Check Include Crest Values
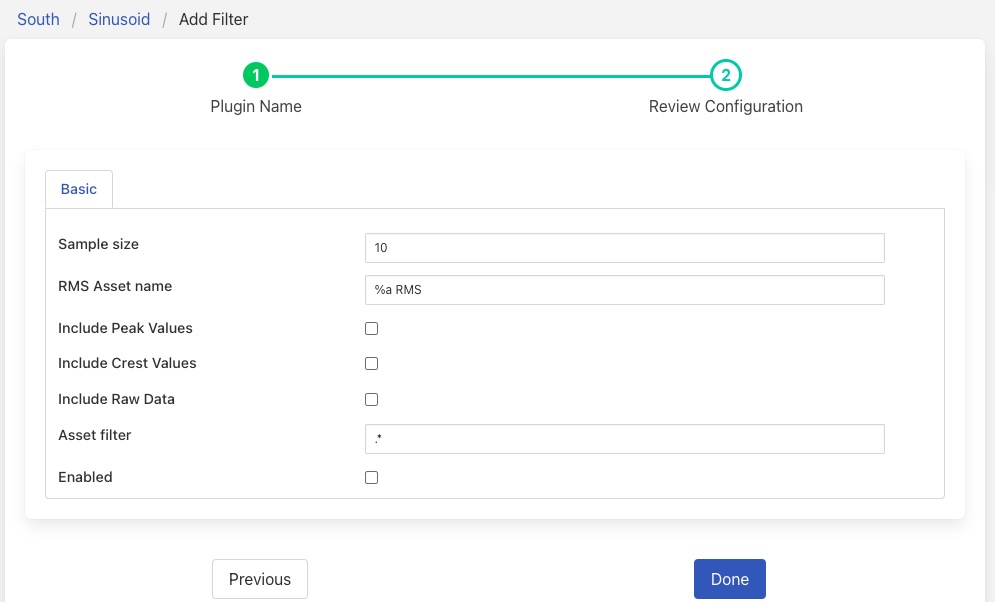 [x=371, y=363]
